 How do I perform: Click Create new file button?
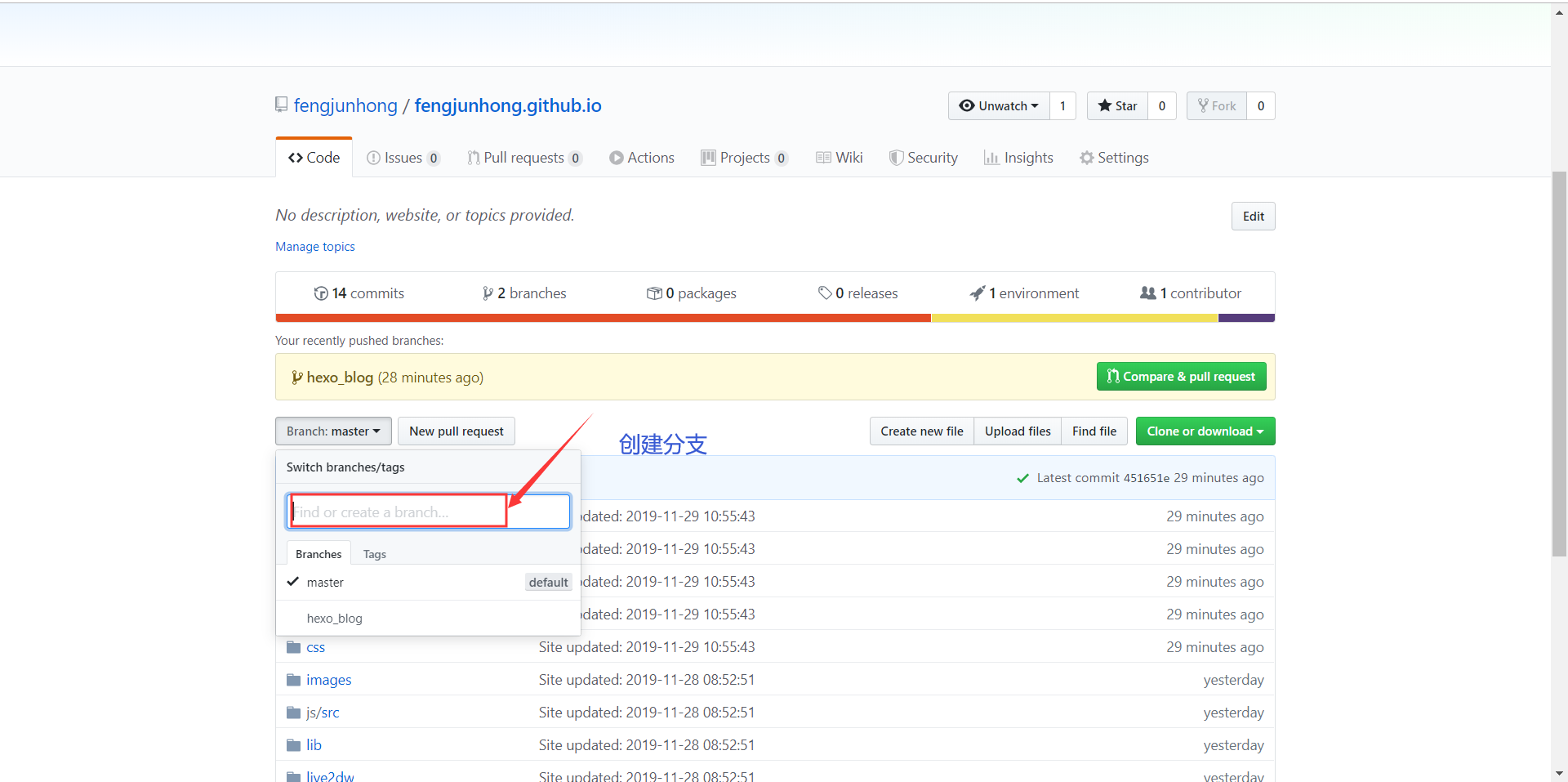[922, 431]
